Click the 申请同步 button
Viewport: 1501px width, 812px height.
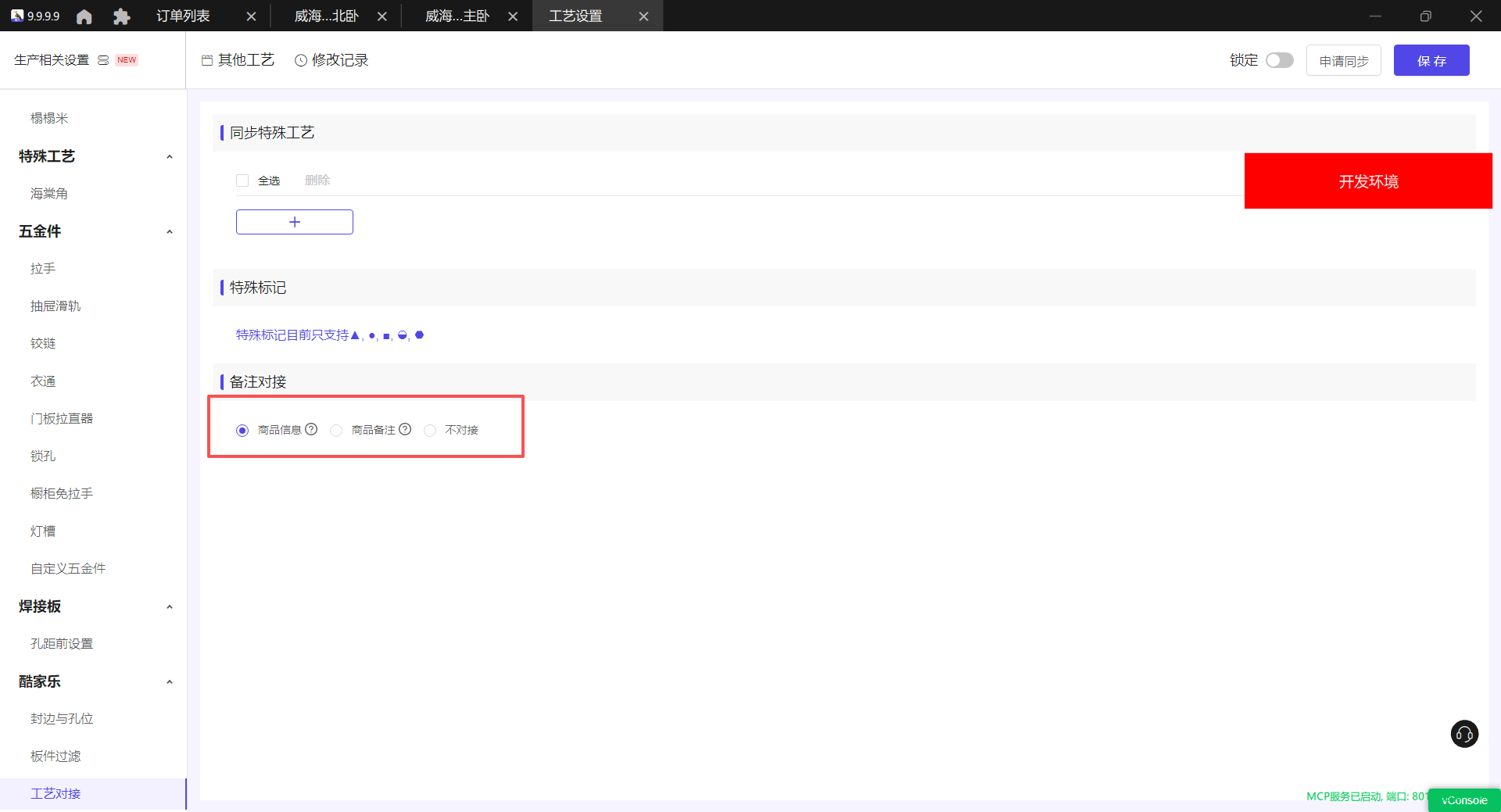click(1344, 60)
